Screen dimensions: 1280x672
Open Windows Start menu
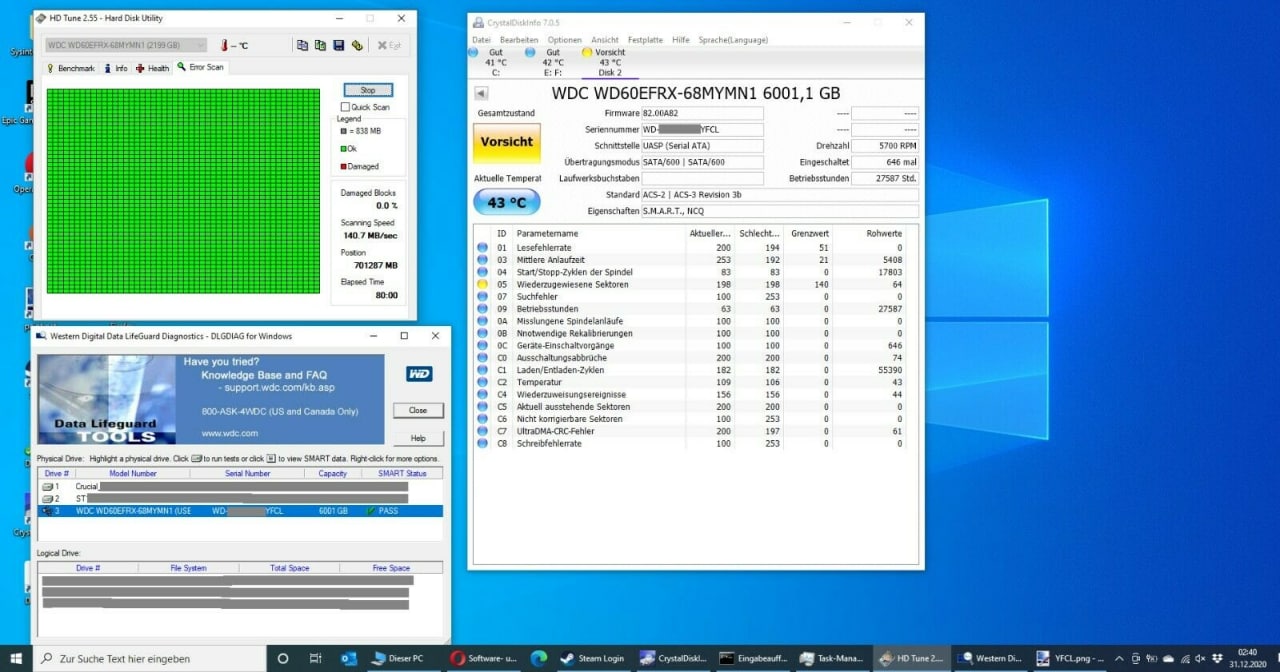tap(17, 658)
